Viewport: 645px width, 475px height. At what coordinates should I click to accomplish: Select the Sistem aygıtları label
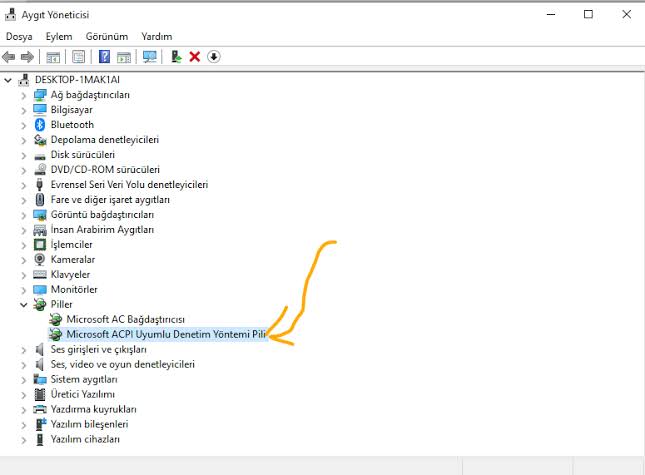pyautogui.click(x=84, y=379)
